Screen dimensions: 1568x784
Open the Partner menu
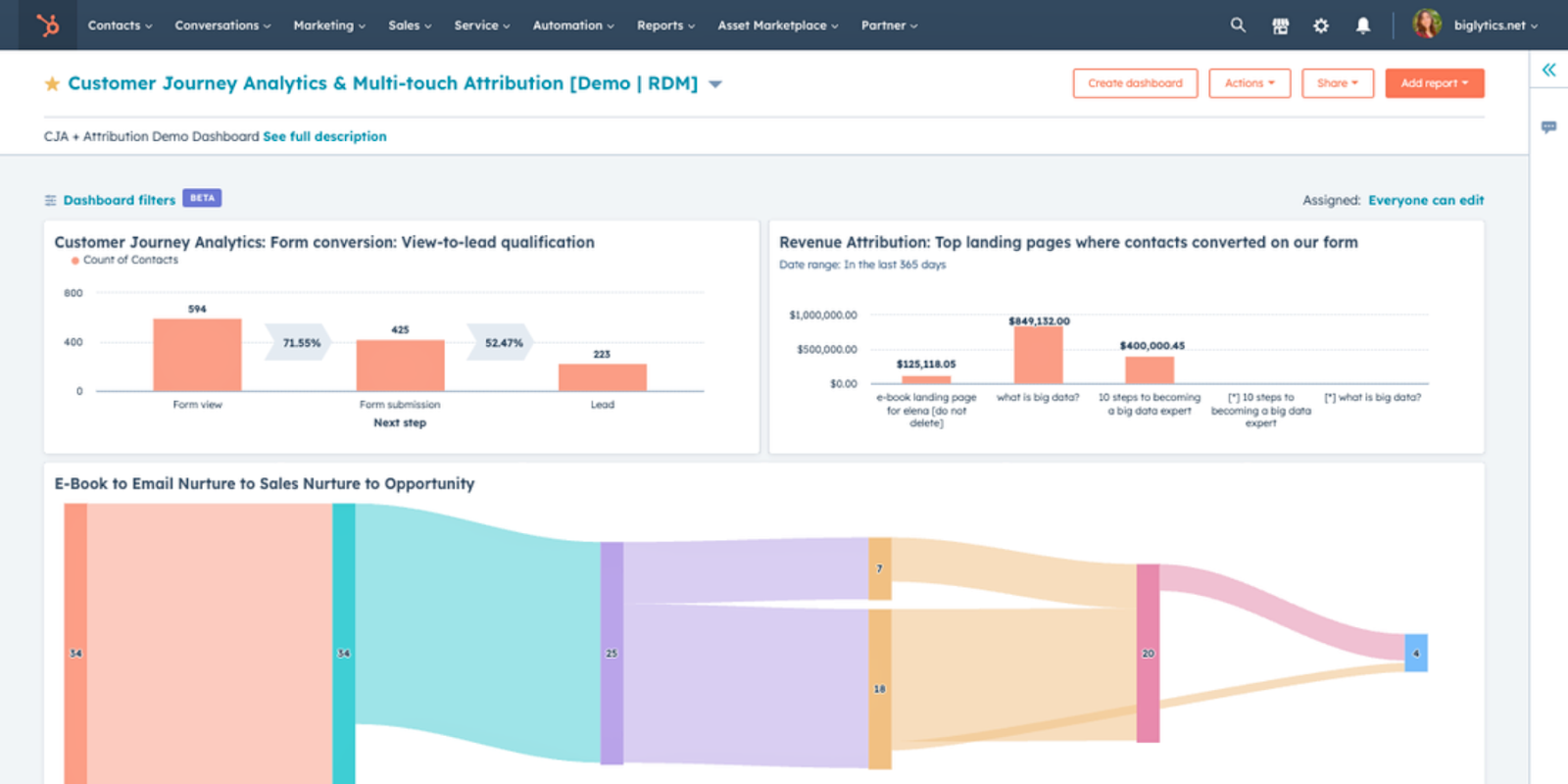click(x=889, y=25)
